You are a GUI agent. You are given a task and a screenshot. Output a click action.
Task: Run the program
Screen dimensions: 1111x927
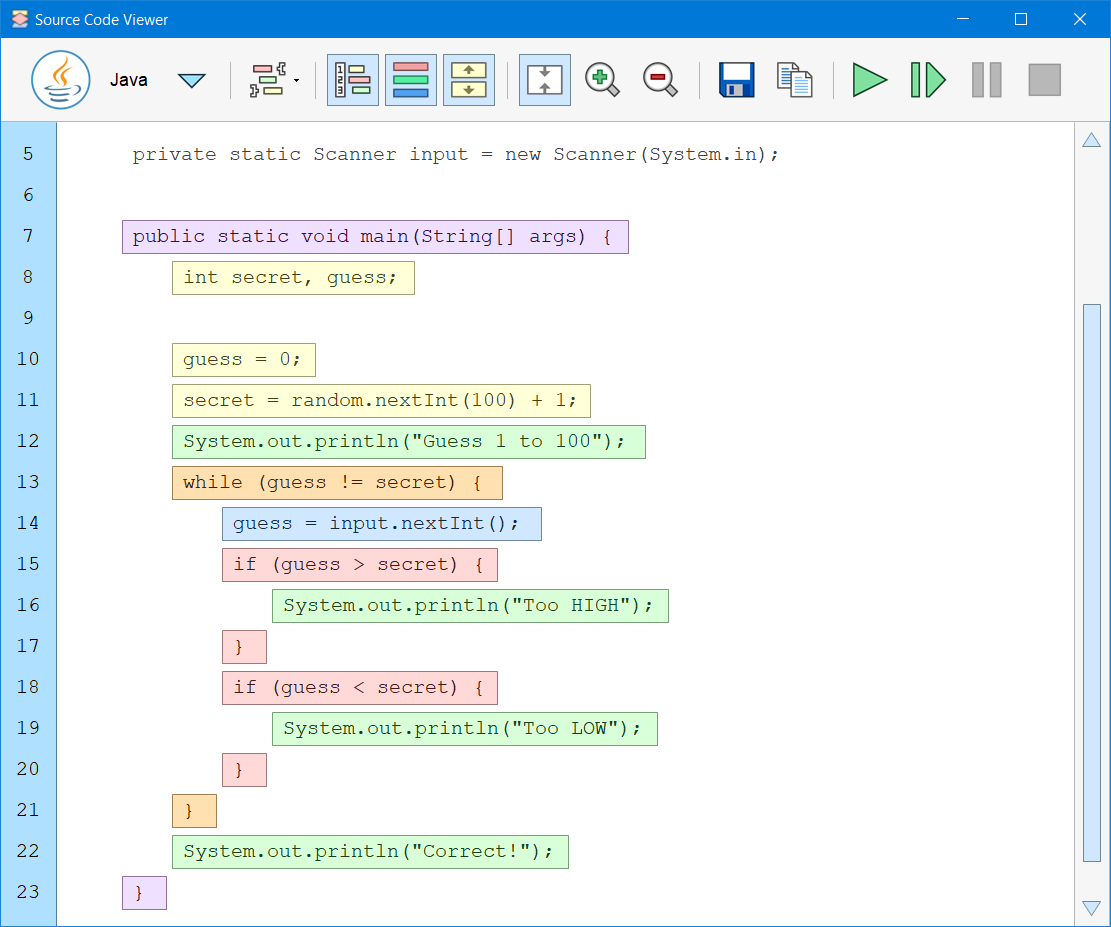pyautogui.click(x=869, y=79)
